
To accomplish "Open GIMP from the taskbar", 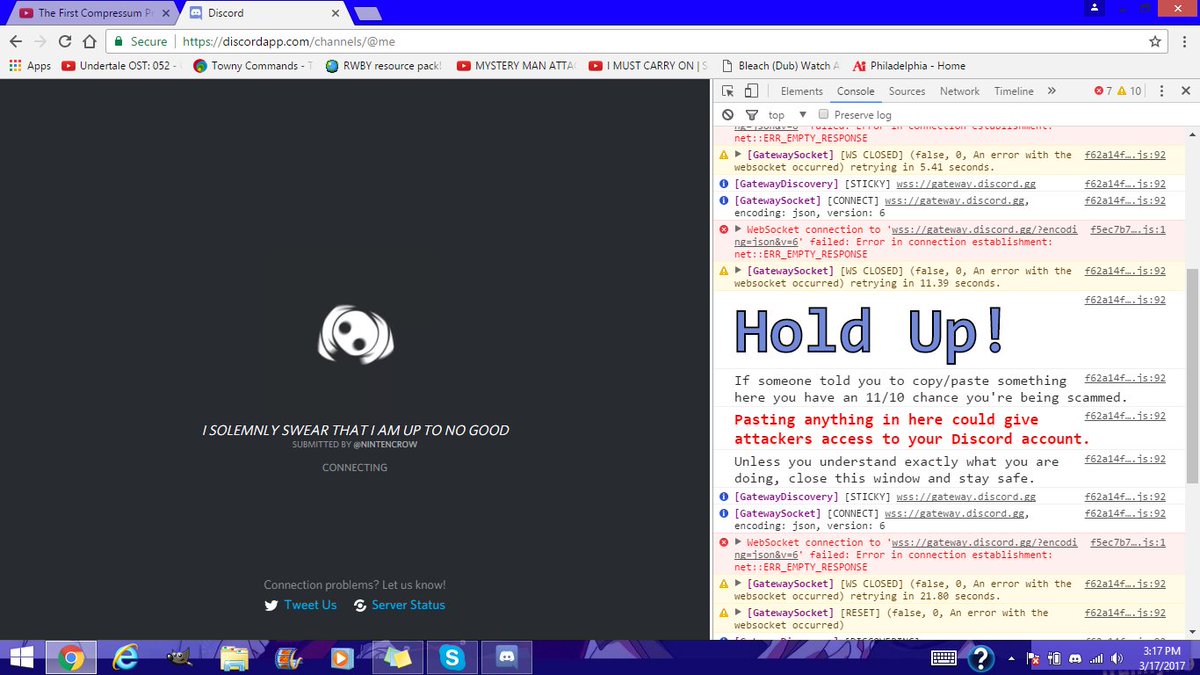I will tap(179, 657).
